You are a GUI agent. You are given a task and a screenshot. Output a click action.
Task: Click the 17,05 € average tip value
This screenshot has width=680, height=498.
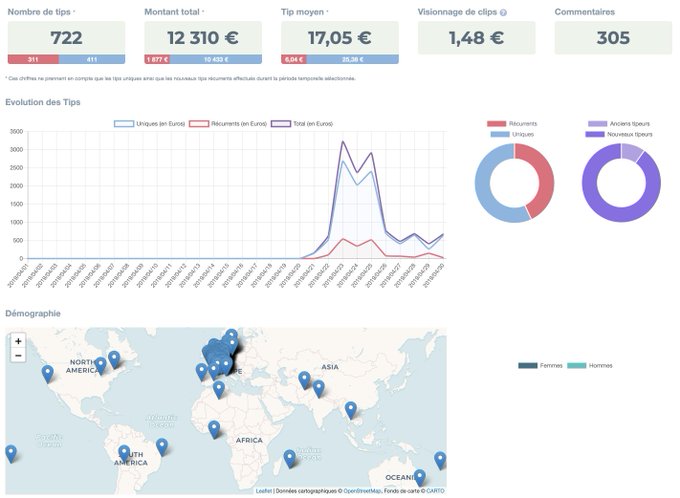340,38
